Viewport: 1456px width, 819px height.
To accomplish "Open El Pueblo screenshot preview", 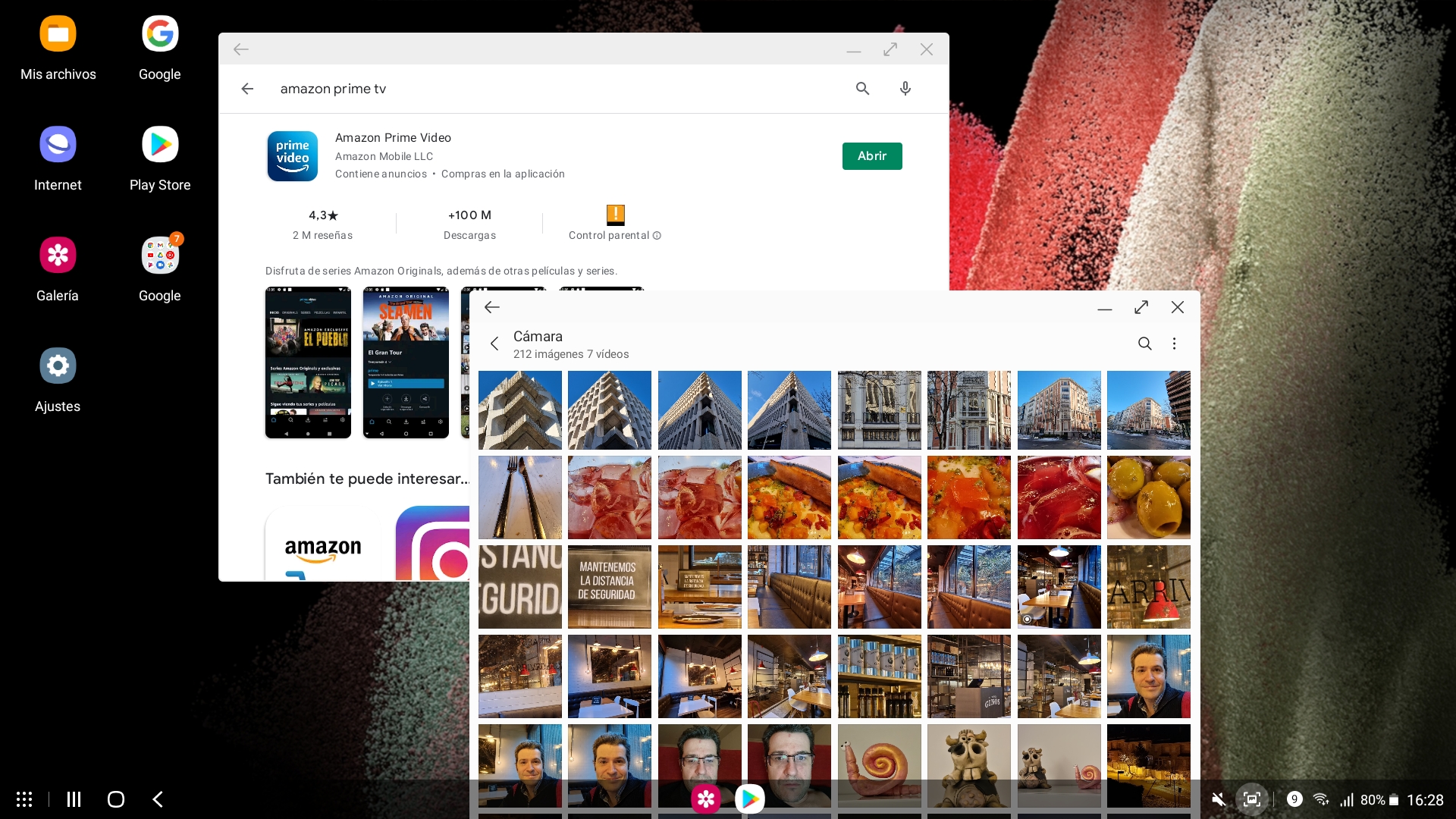I will [308, 362].
